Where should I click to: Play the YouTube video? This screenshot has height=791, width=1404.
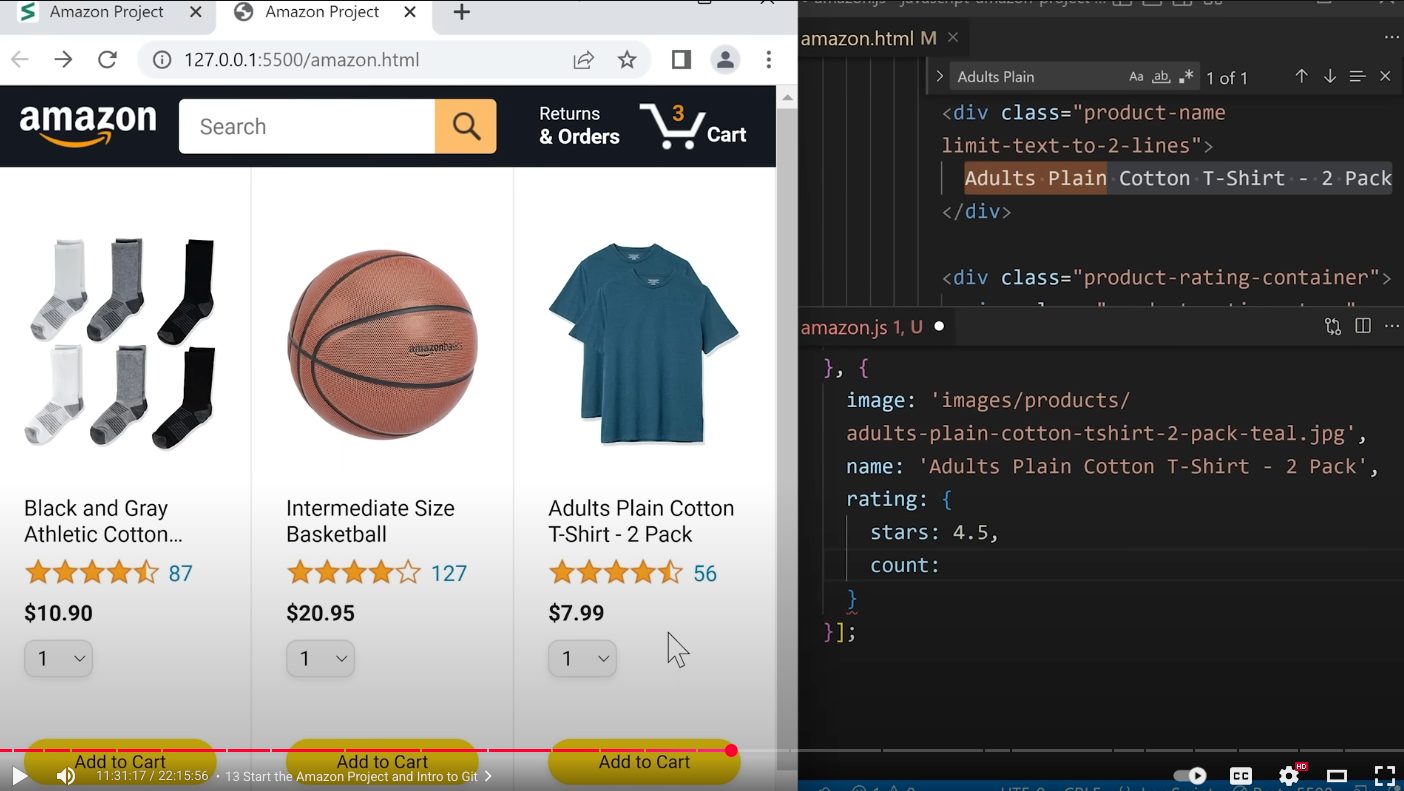click(19, 775)
